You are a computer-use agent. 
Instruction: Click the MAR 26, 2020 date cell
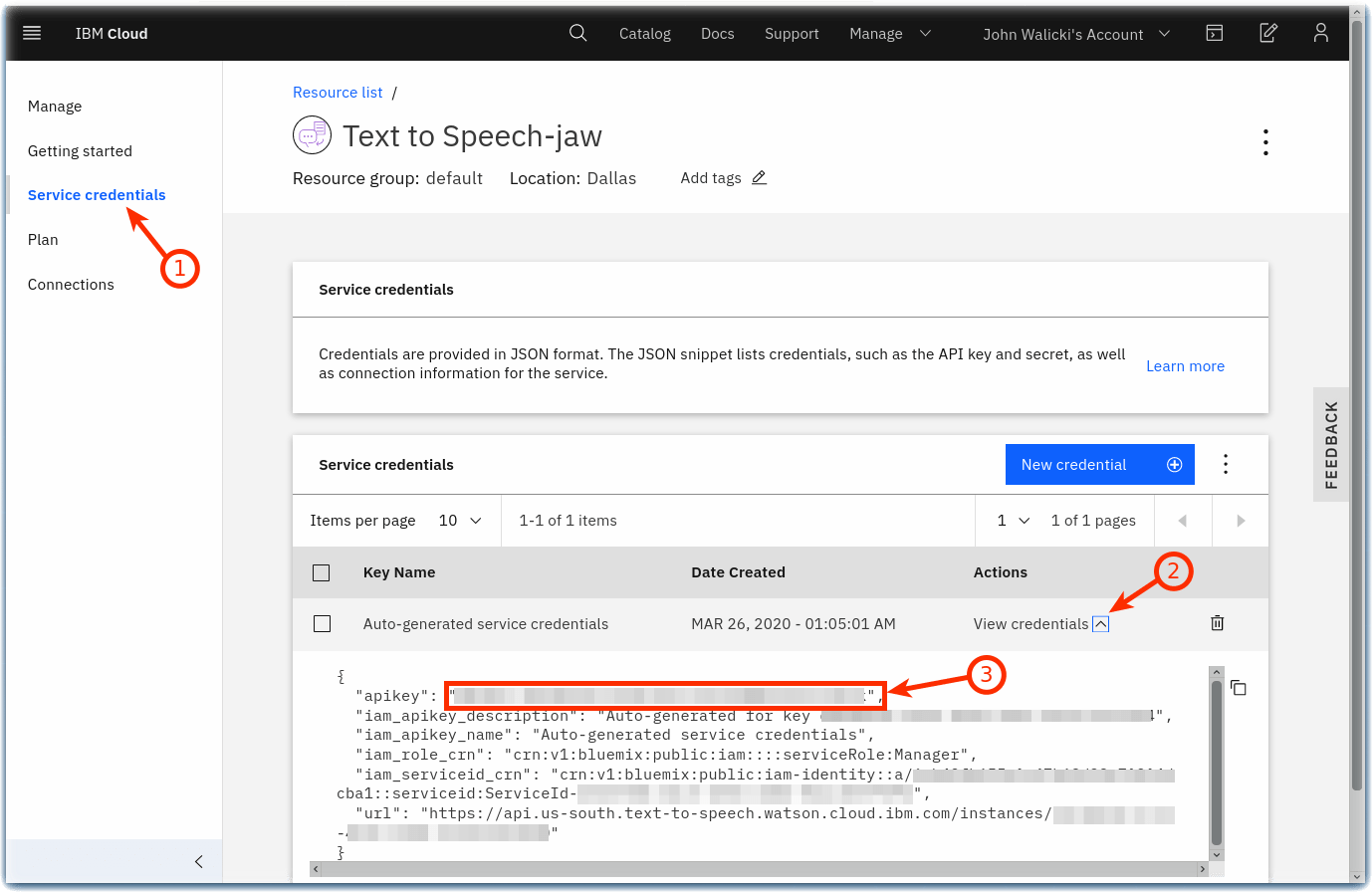[794, 624]
